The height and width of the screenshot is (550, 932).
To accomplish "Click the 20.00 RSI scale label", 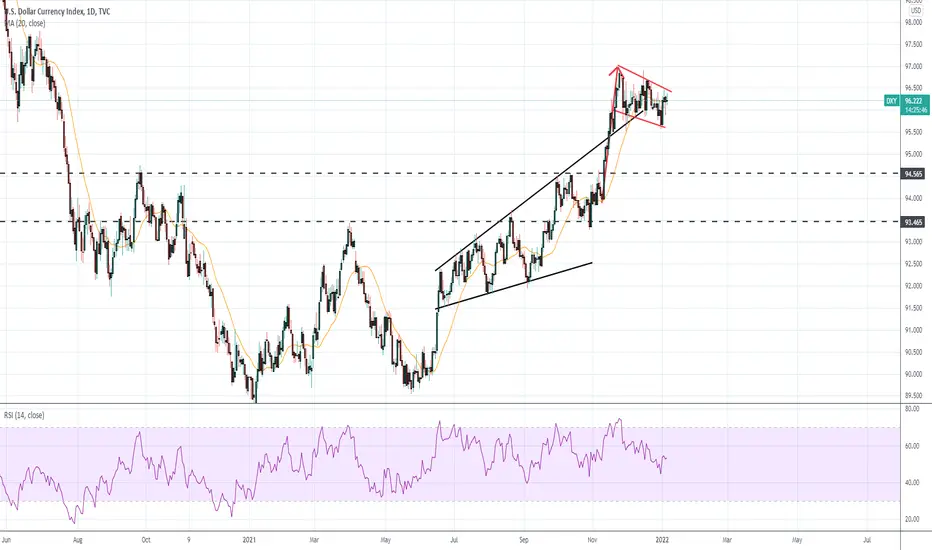I will tap(911, 519).
